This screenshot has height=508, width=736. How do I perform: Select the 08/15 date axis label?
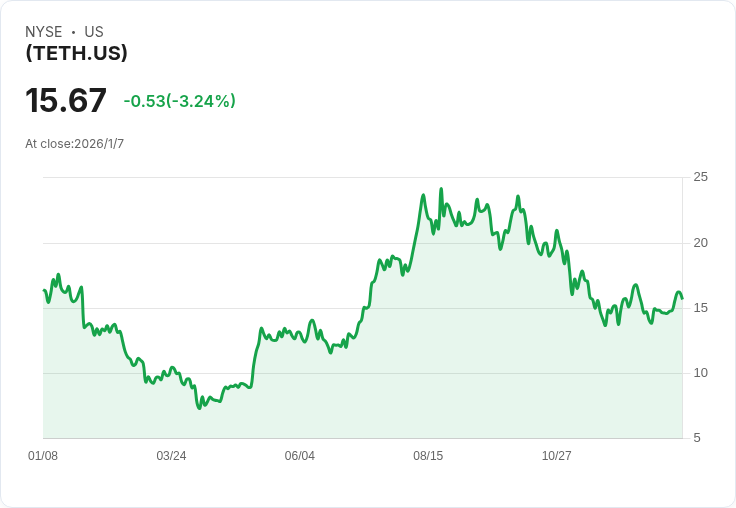(428, 455)
